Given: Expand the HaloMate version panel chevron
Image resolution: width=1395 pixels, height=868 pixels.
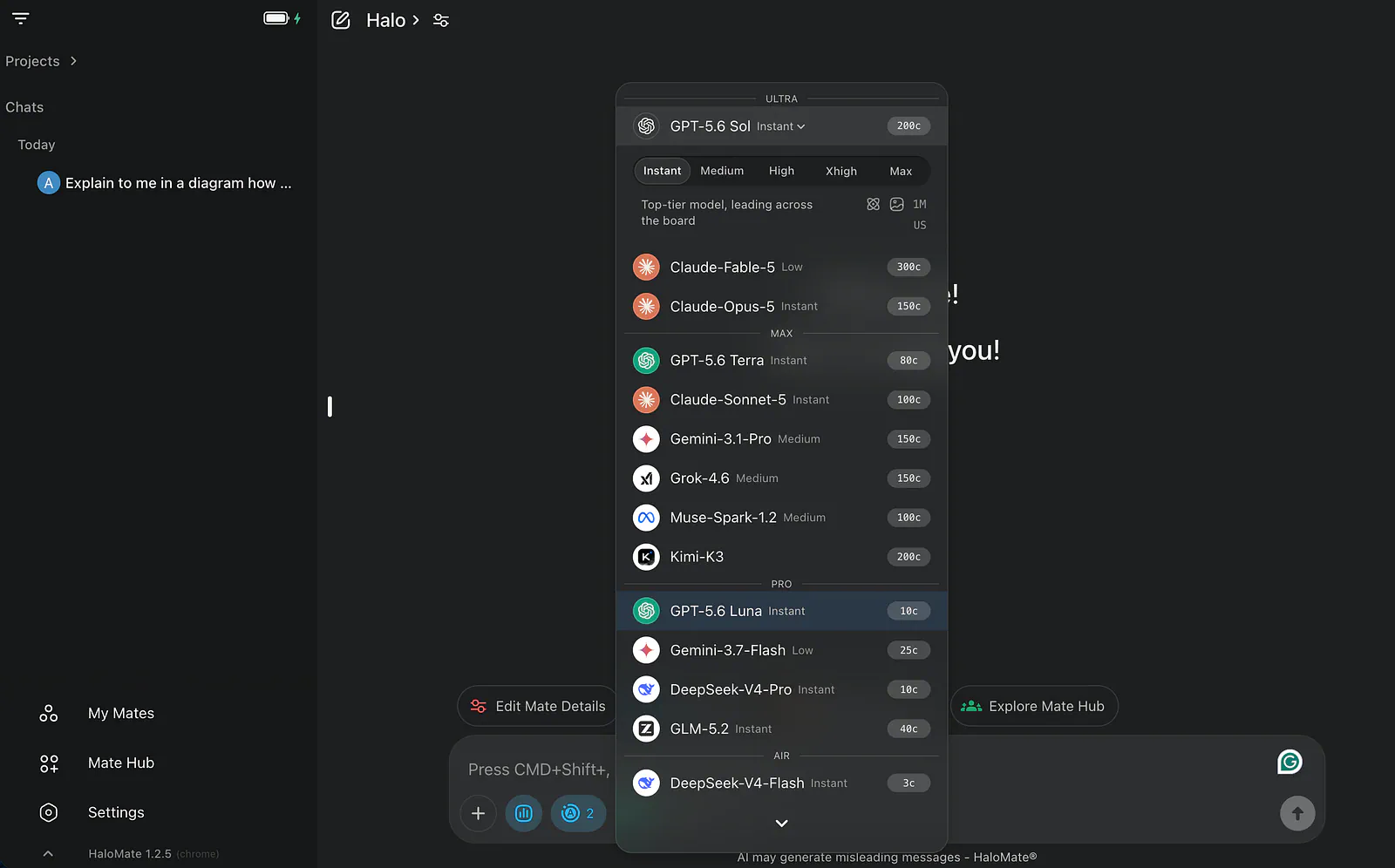Looking at the screenshot, I should pyautogui.click(x=48, y=854).
